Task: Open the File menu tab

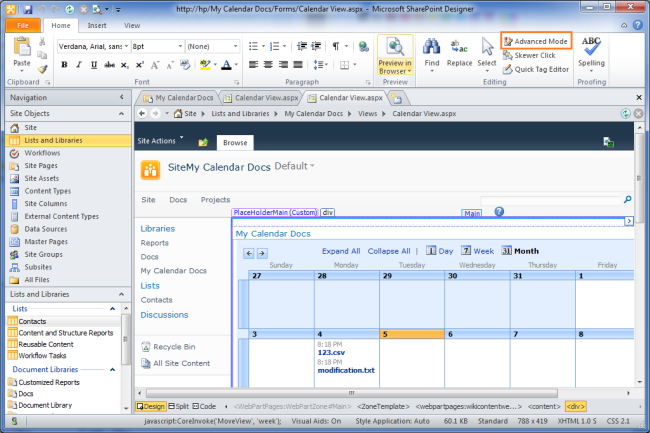Action: coord(23,25)
